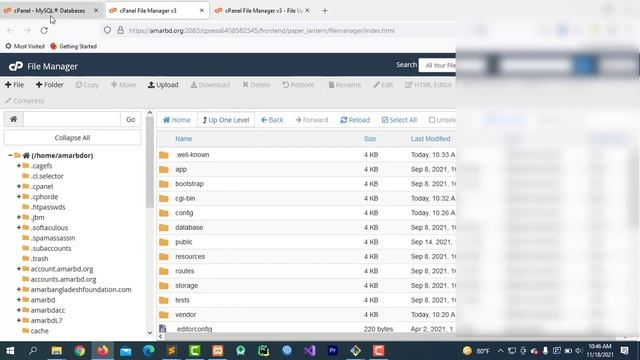The width and height of the screenshot is (640, 360).
Task: Click the Download toolbar item
Action: pyautogui.click(x=210, y=85)
